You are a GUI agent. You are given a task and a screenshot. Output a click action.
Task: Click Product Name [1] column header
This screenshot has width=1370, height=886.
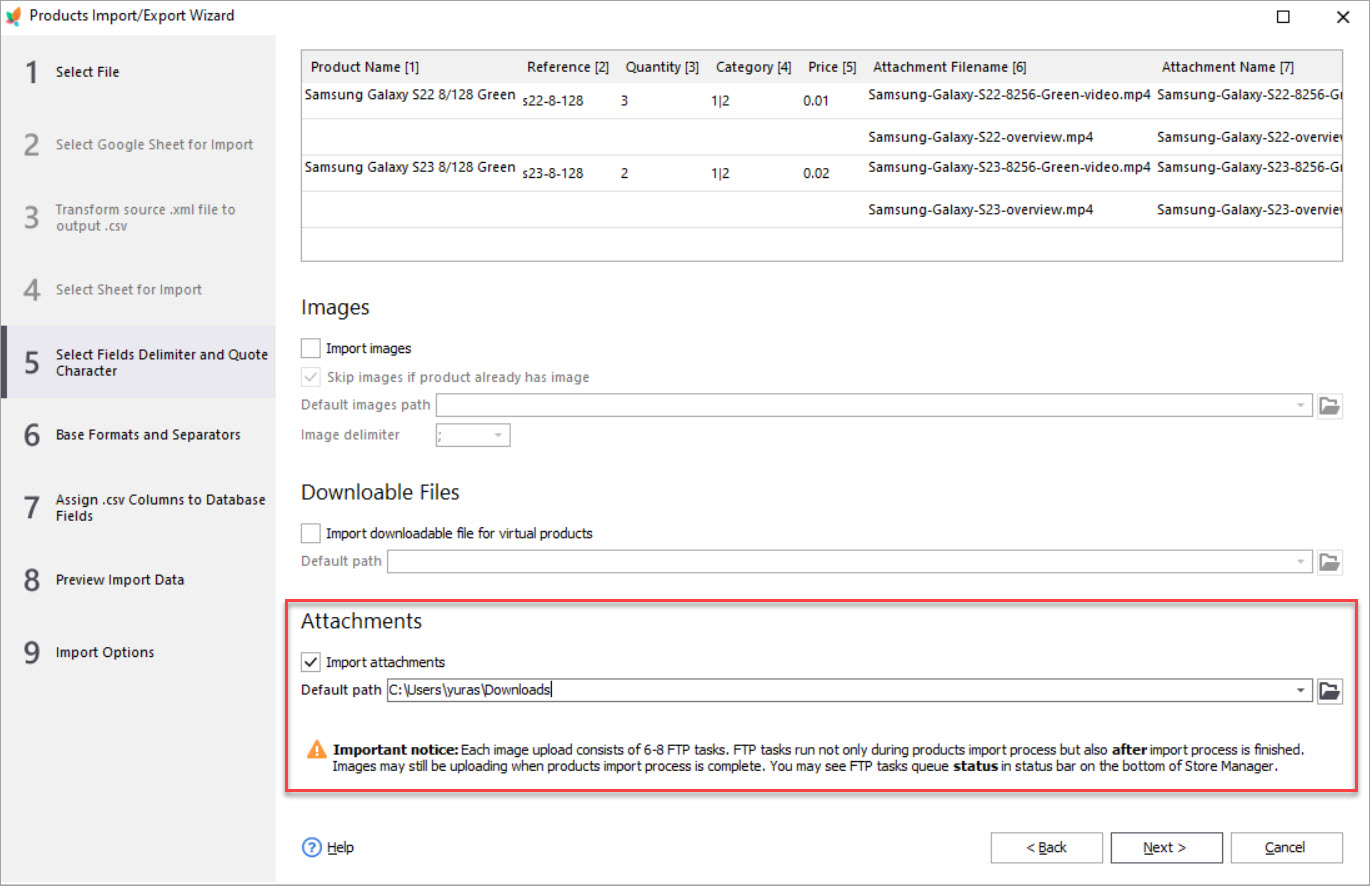[365, 67]
